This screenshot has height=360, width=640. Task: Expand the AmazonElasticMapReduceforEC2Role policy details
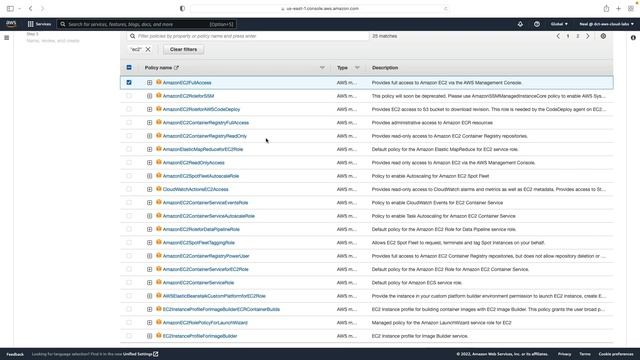[x=149, y=149]
